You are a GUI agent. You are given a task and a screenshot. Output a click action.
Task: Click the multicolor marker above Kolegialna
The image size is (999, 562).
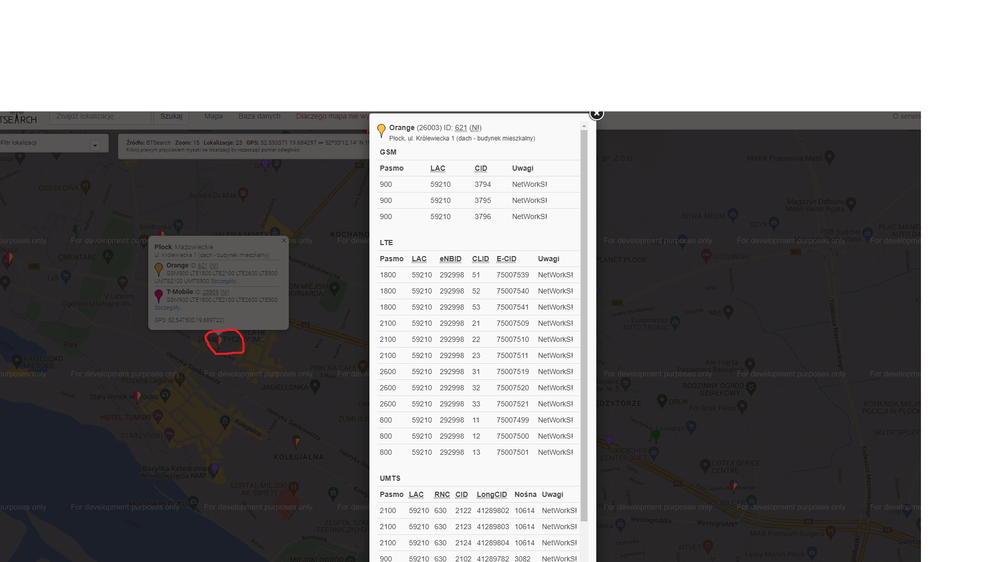tap(296, 440)
